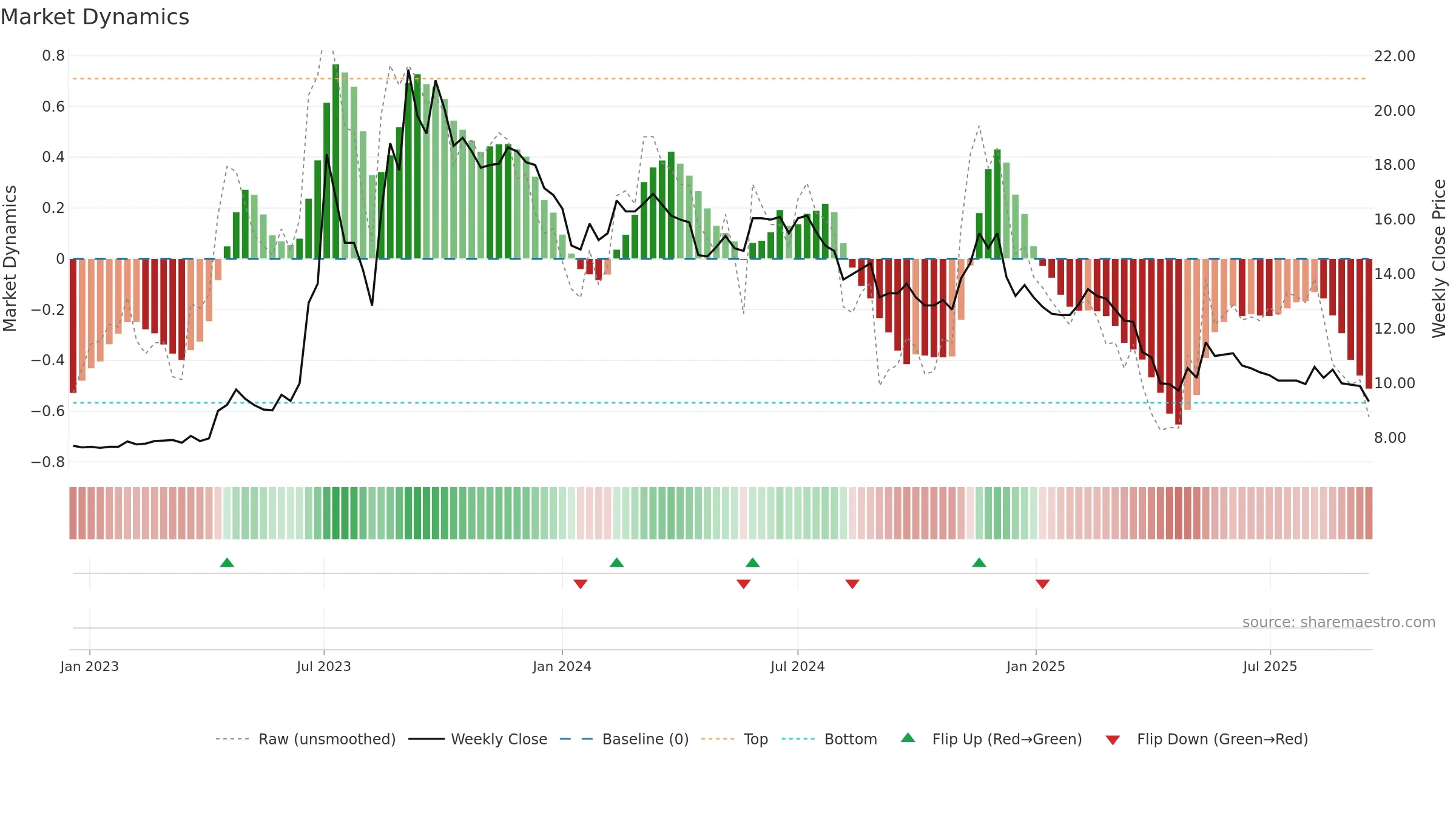The height and width of the screenshot is (819, 1456).
Task: Click the 22.00 price axis label
Action: pos(1395,56)
